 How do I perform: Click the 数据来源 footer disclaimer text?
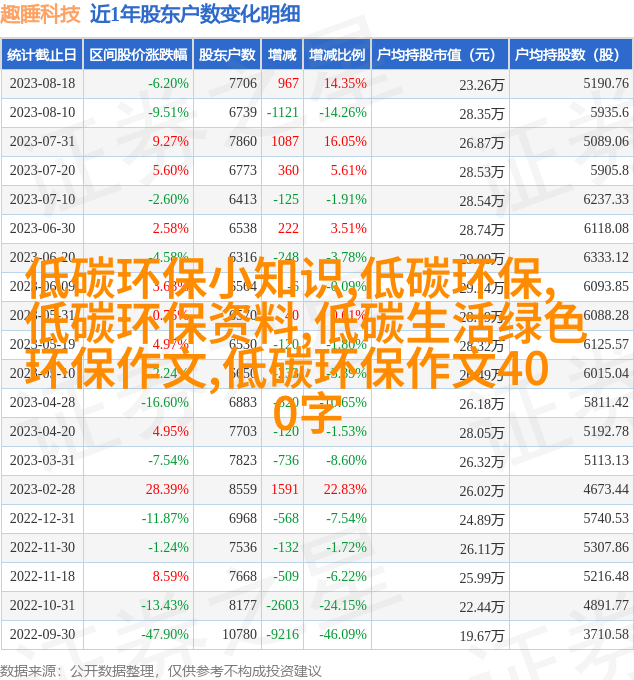160,672
